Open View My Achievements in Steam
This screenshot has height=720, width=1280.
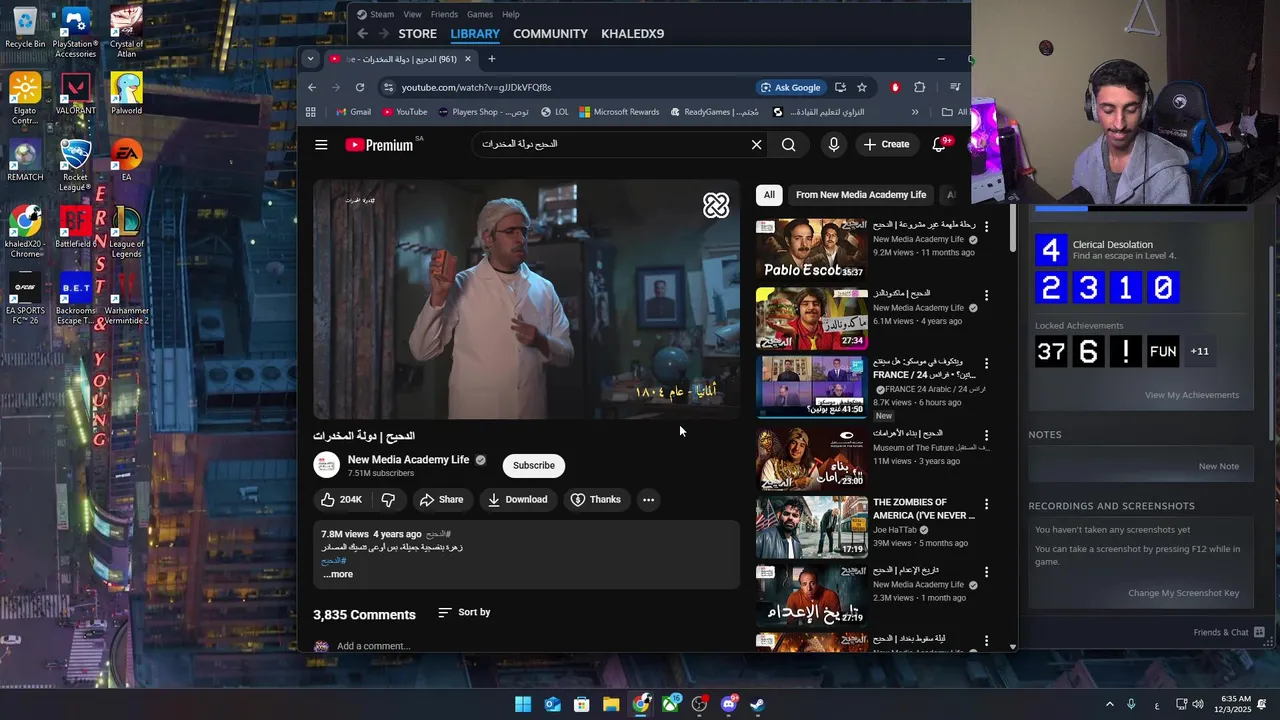point(1191,395)
